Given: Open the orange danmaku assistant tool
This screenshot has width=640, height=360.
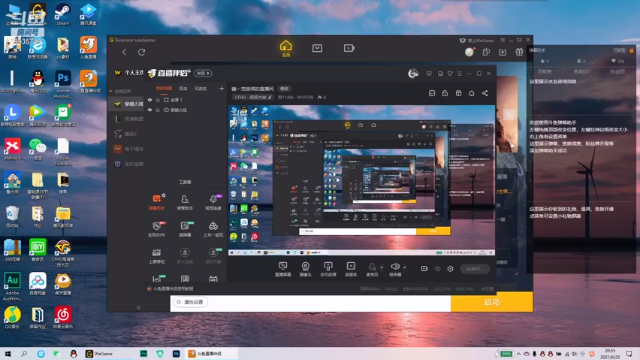Looking at the screenshot, I should coord(157,202).
